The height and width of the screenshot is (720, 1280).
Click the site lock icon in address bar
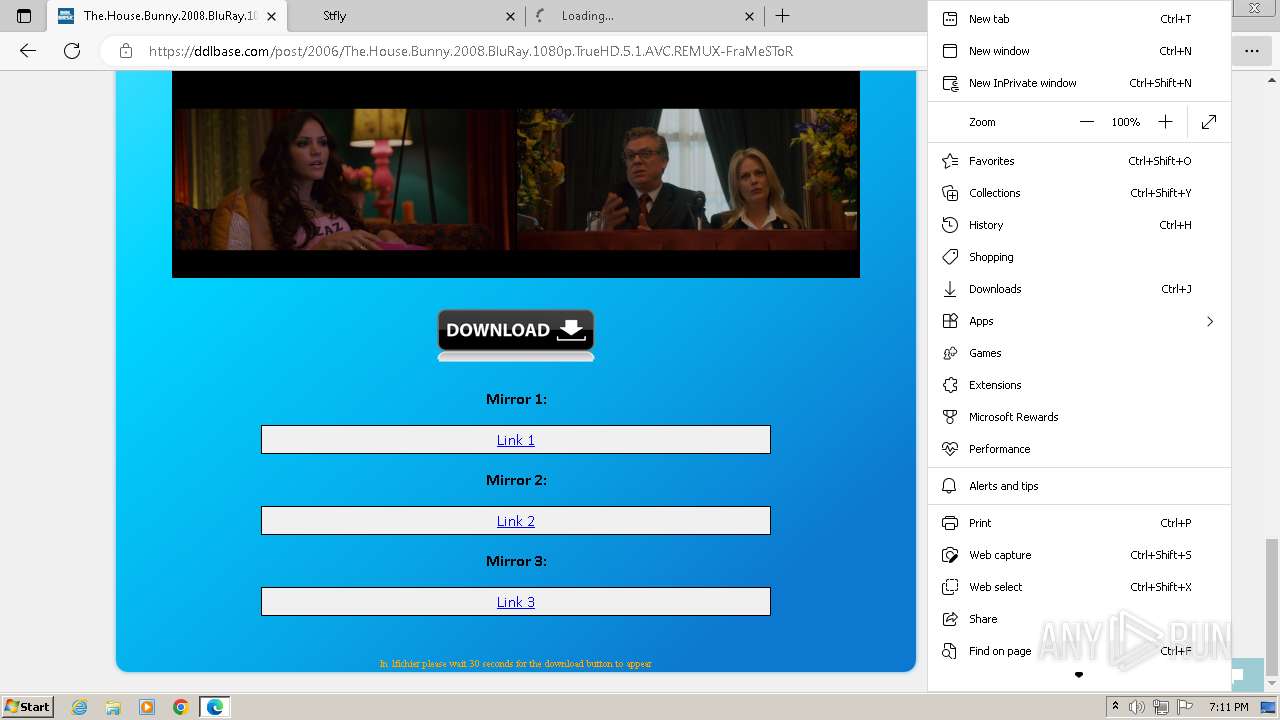click(126, 51)
